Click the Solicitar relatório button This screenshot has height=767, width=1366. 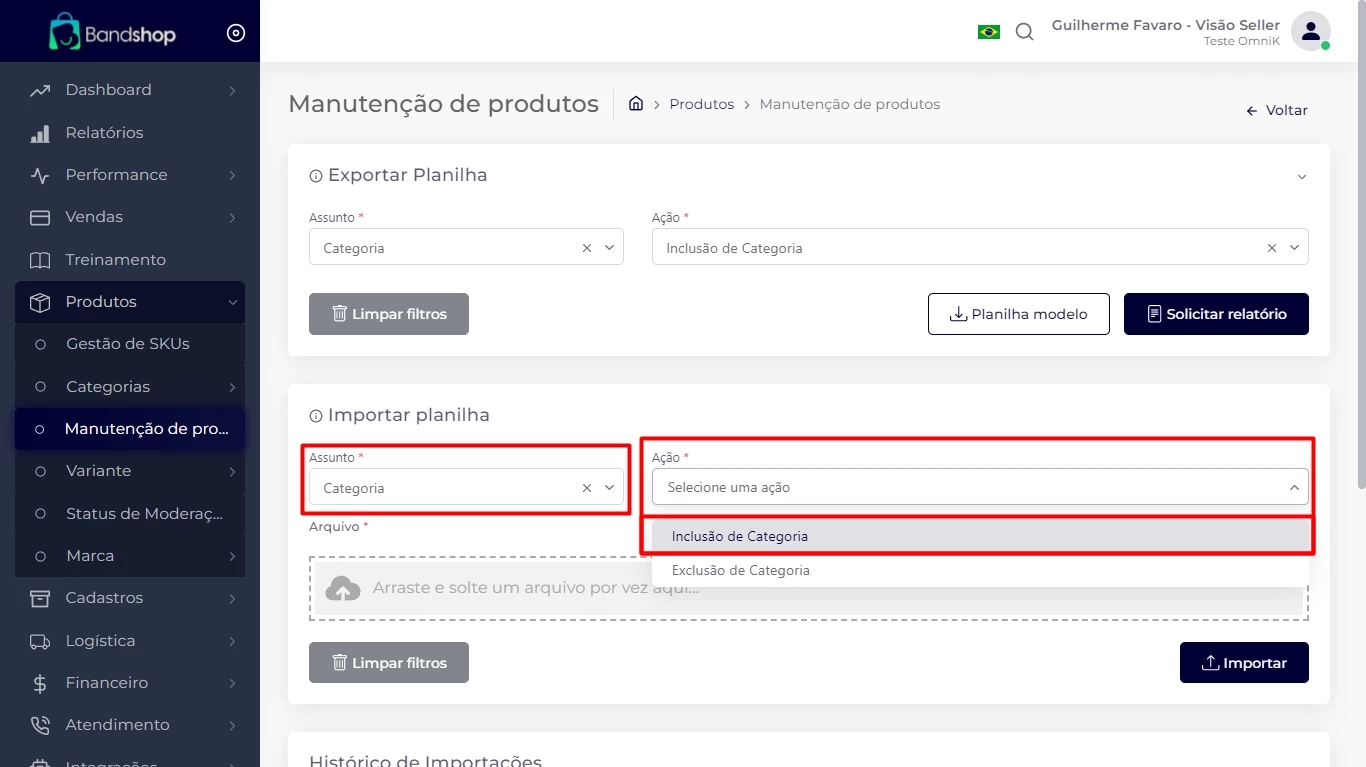[x=1215, y=314]
